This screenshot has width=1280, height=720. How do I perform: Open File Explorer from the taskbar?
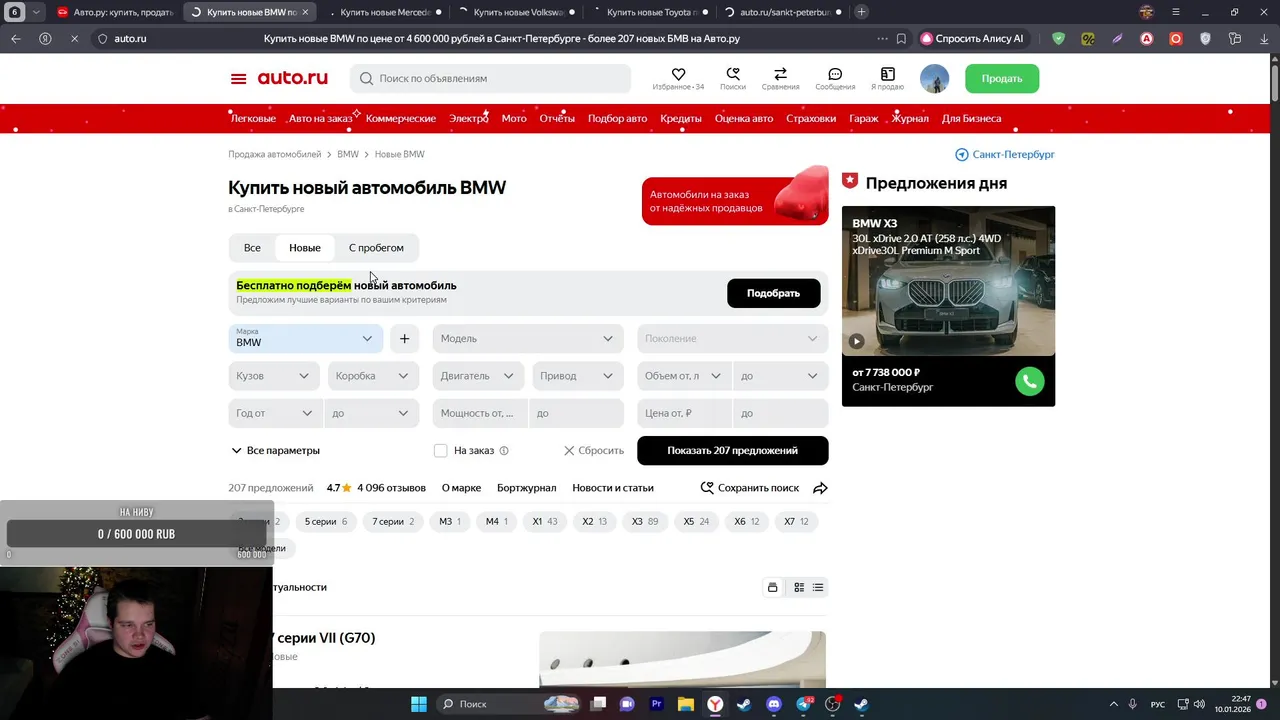(x=686, y=704)
